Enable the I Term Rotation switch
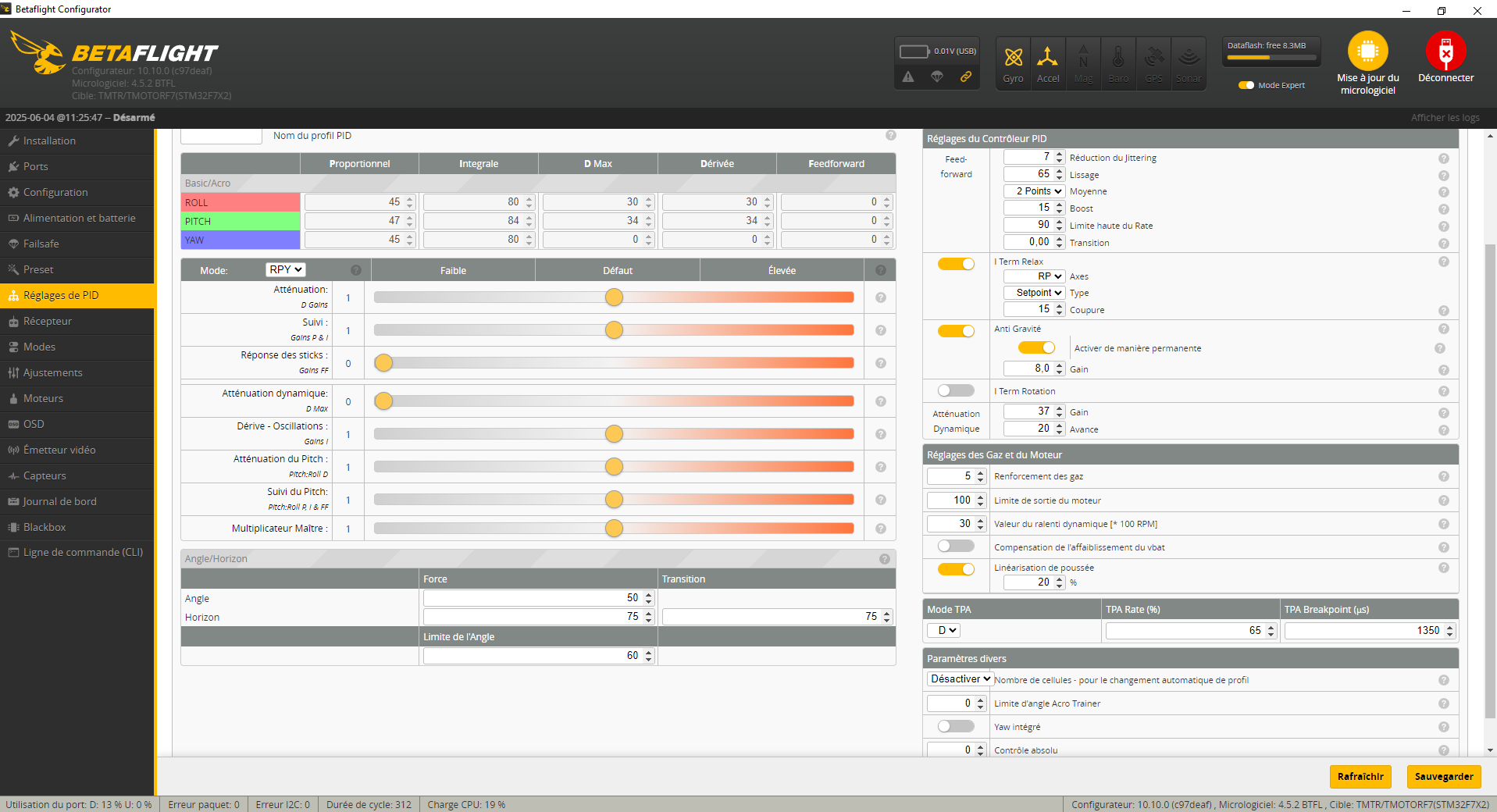Viewport: 1497px width, 812px height. click(956, 390)
